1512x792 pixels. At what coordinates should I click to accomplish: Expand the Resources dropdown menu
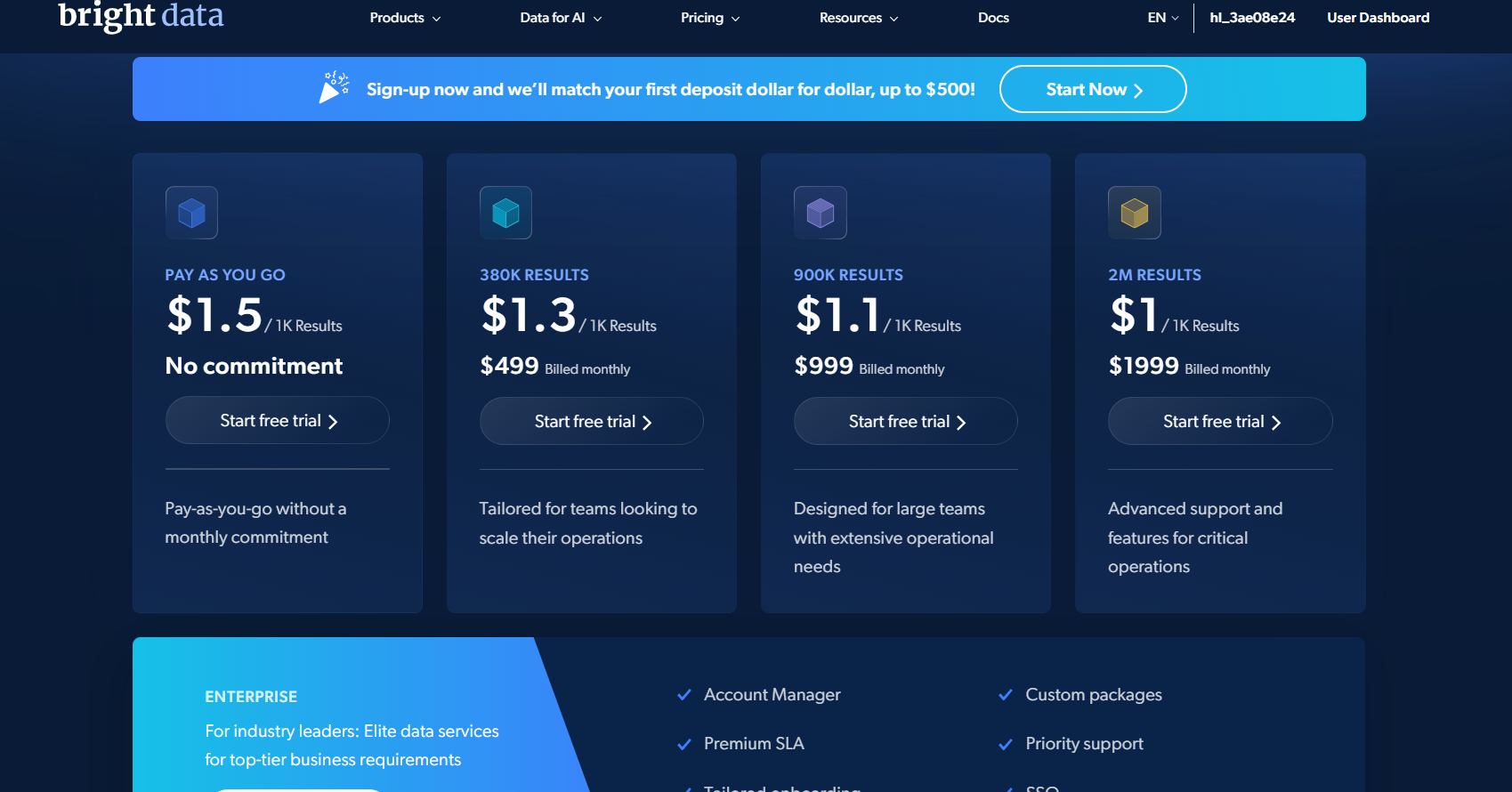click(859, 18)
